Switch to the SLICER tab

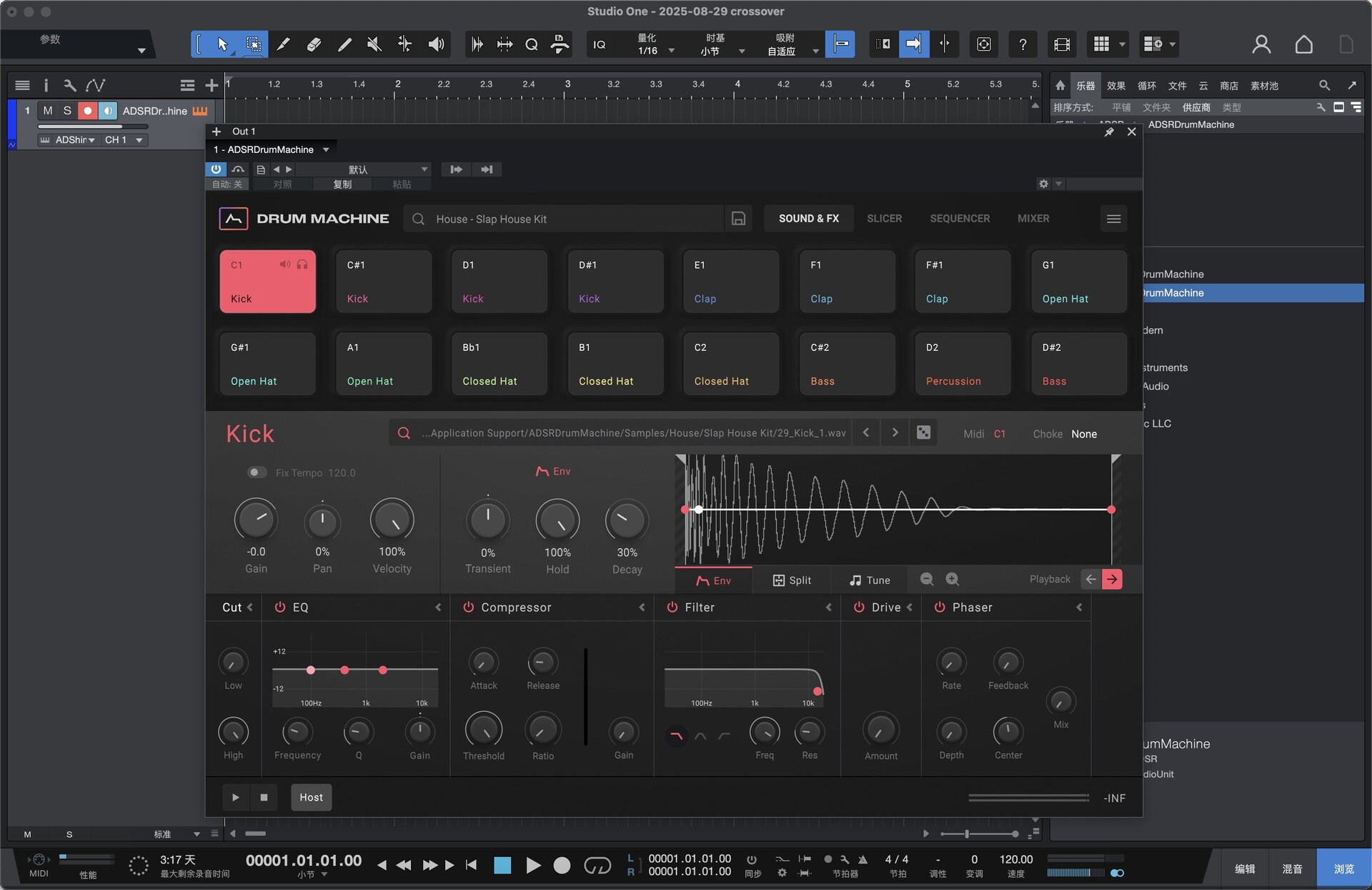pos(884,219)
